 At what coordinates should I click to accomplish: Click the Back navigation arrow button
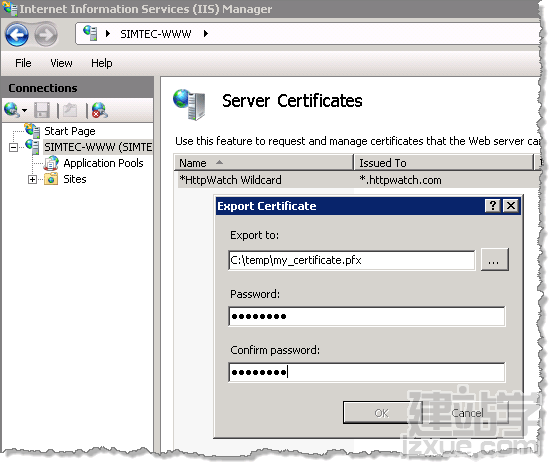pos(17,35)
